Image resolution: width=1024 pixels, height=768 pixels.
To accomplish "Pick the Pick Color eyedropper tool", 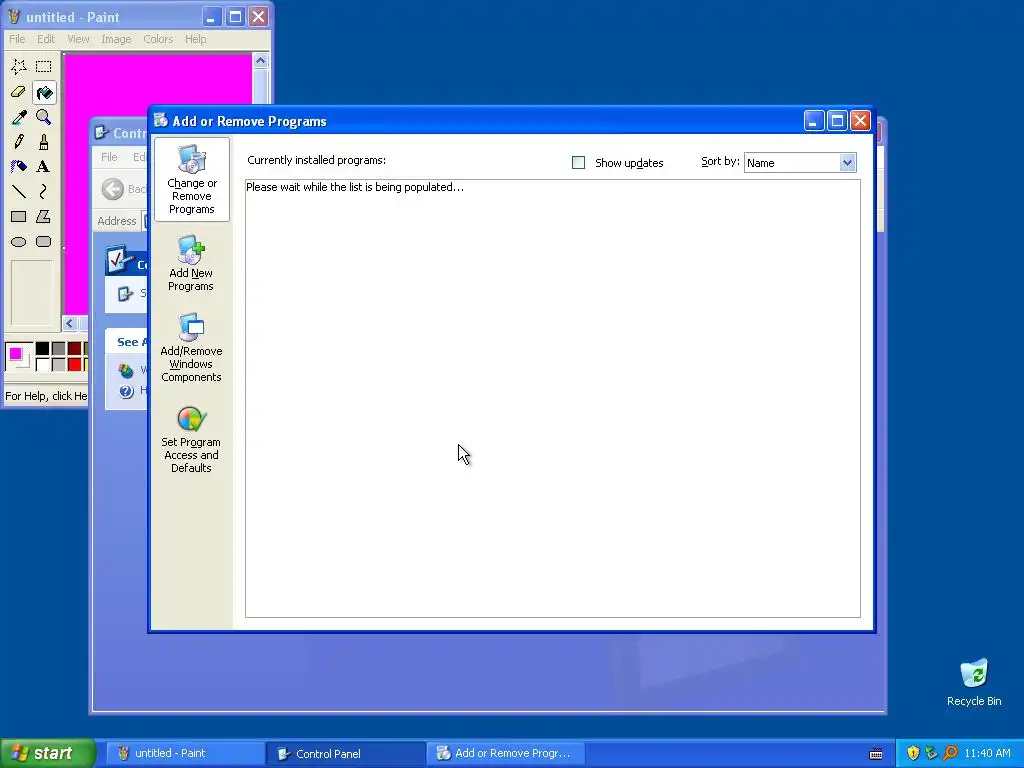I will (x=18, y=117).
